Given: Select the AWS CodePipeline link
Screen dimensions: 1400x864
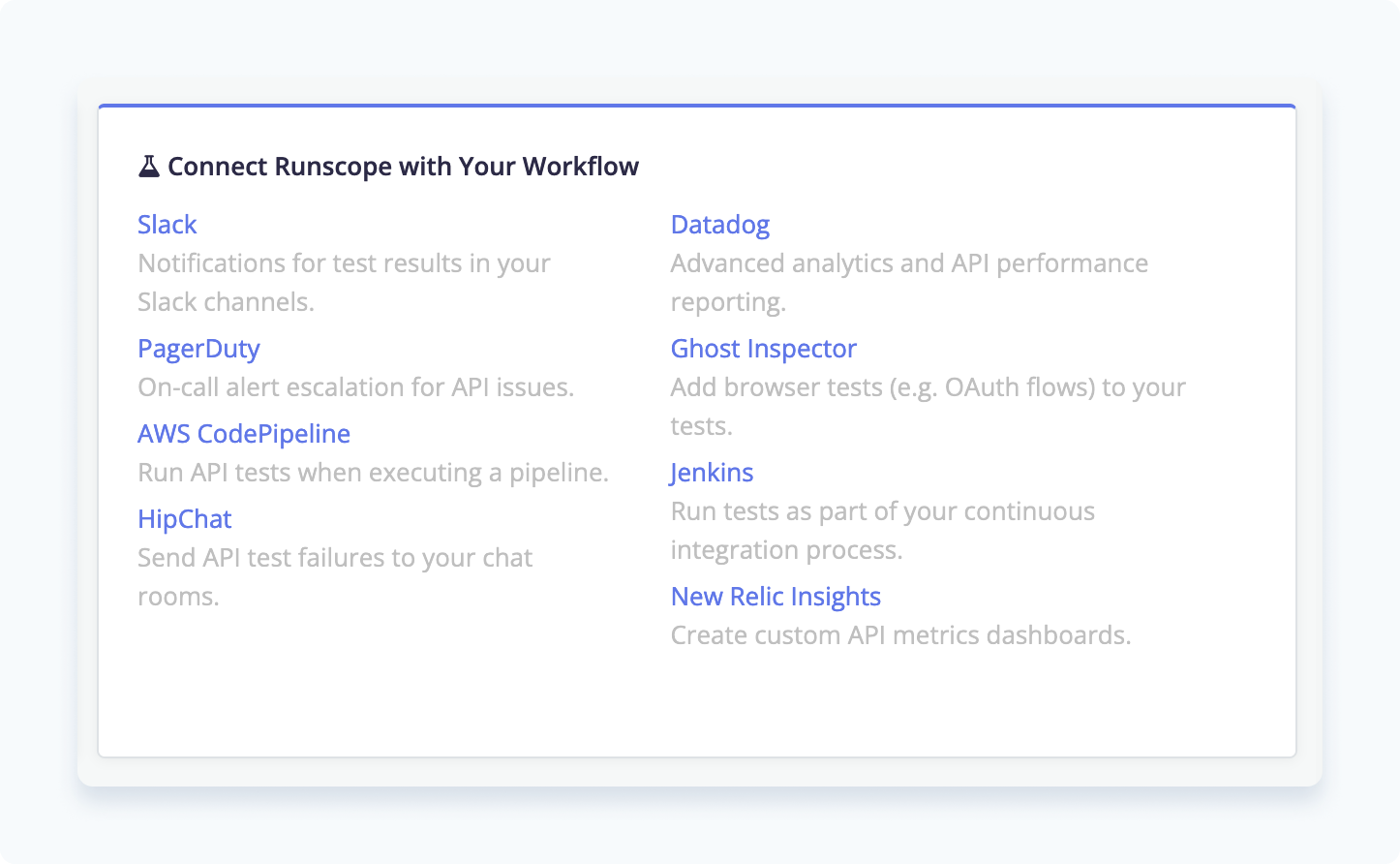Looking at the screenshot, I should click(x=244, y=434).
